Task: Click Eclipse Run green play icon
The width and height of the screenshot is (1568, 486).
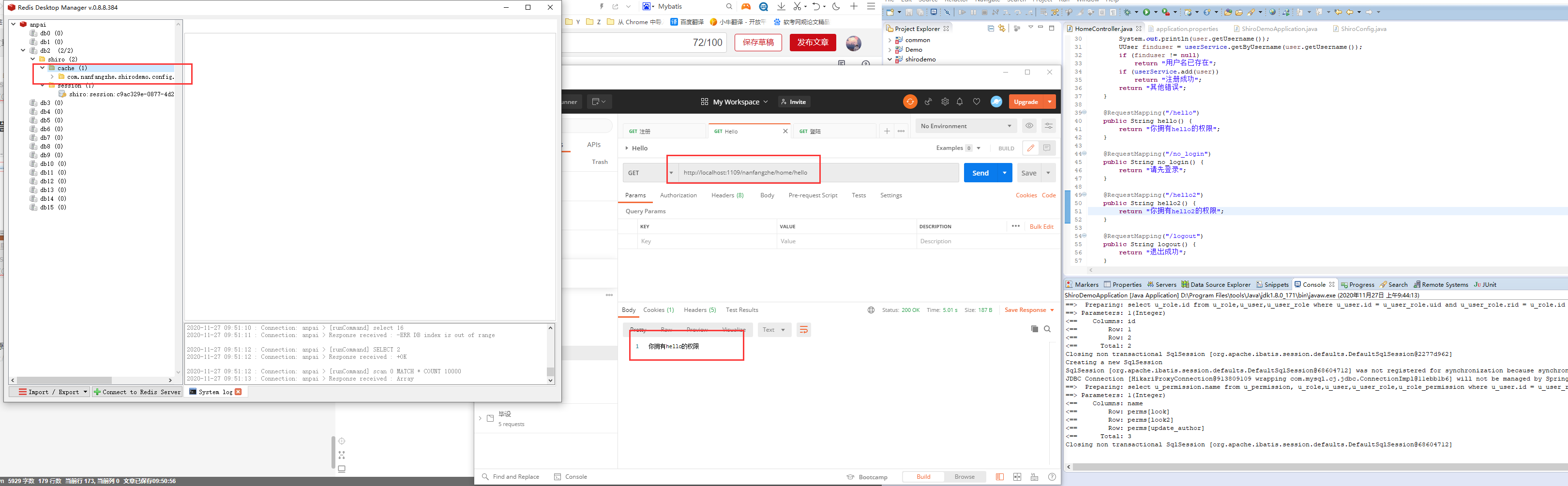Action: [x=1146, y=12]
